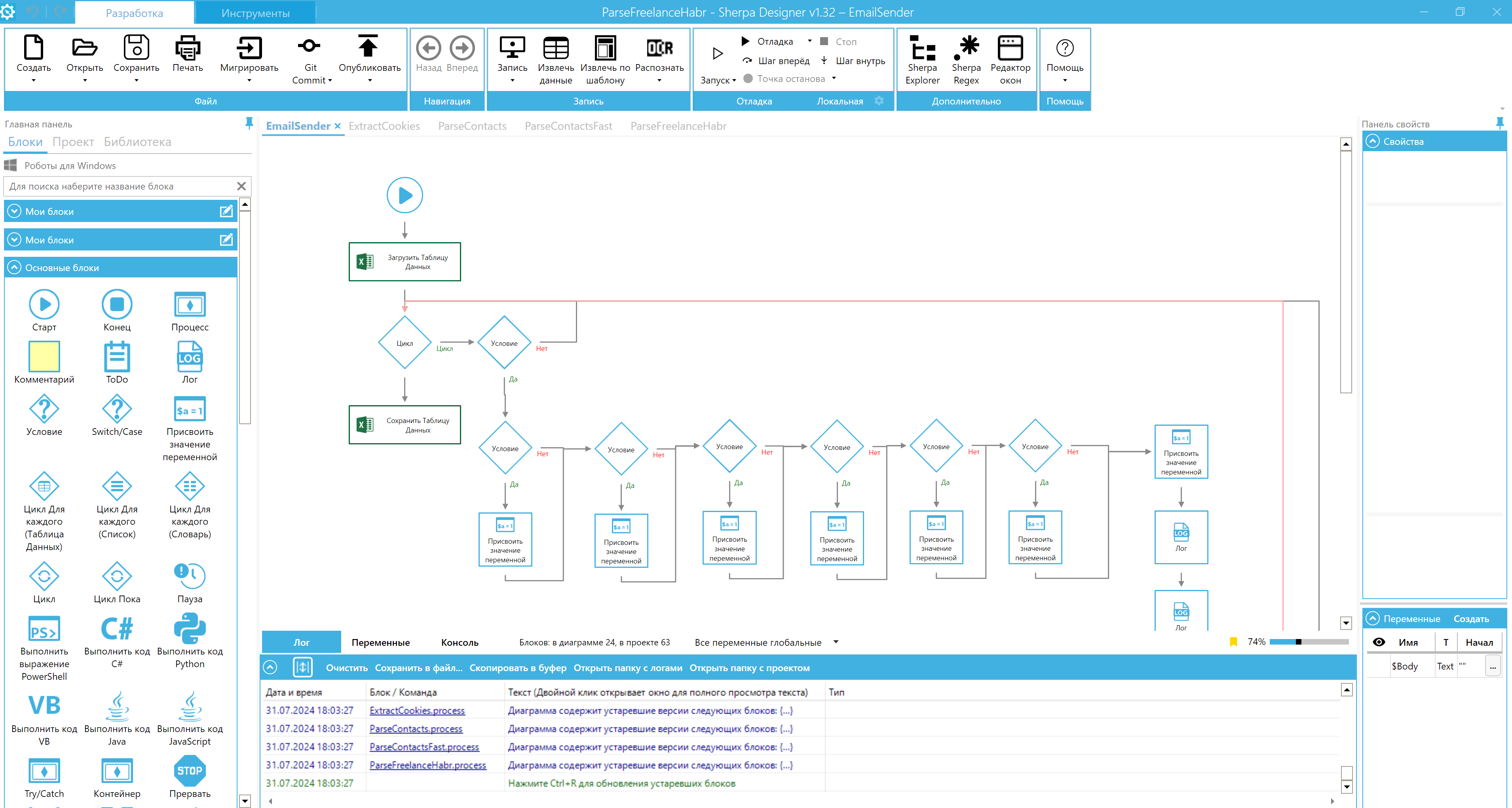Open the ParseFreelanceHabr diagram tab

coord(678,126)
